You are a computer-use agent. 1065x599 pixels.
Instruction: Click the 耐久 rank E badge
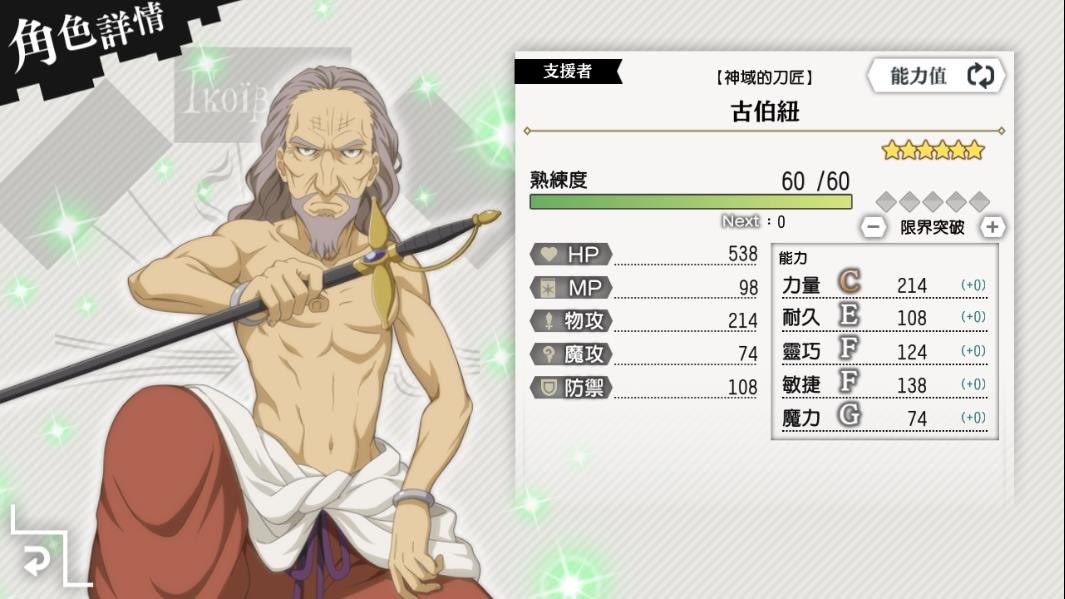pyautogui.click(x=849, y=314)
